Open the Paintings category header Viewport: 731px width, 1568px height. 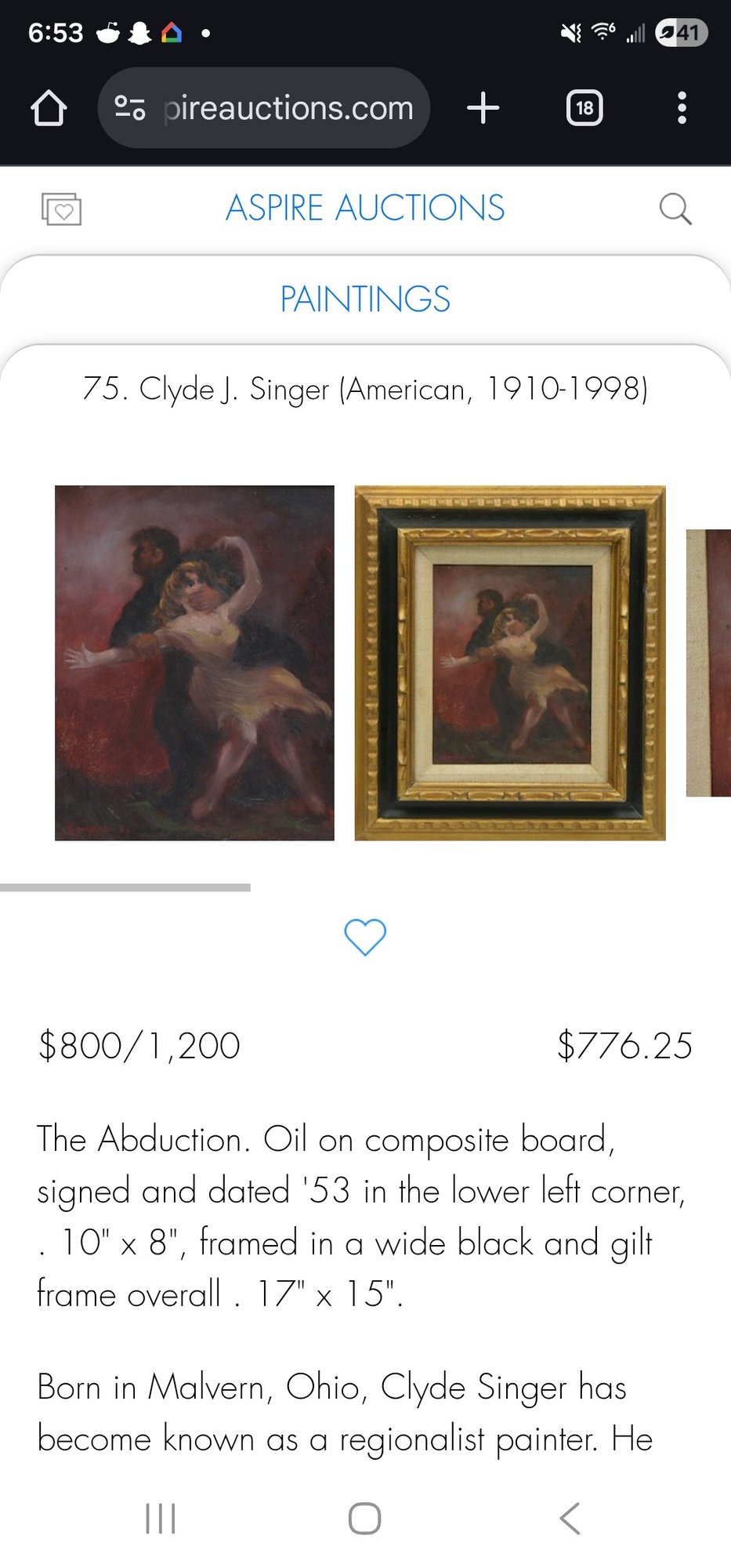(365, 299)
